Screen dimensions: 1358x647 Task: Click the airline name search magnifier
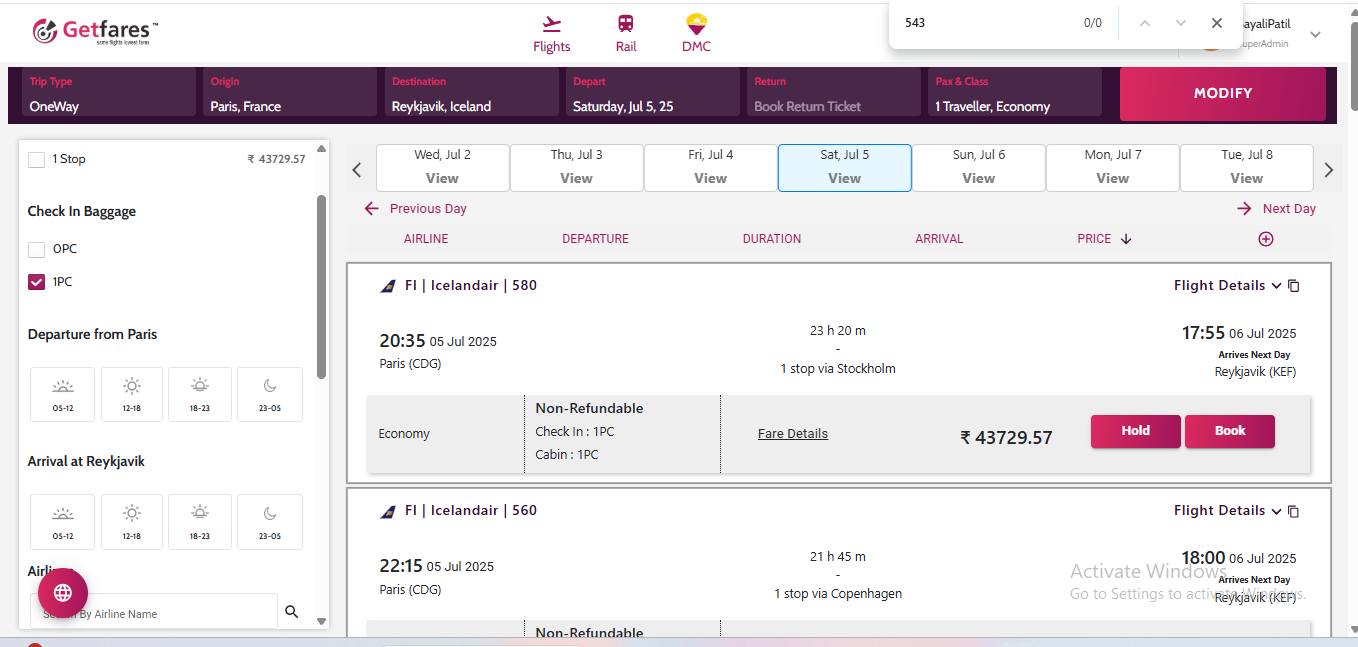click(292, 612)
